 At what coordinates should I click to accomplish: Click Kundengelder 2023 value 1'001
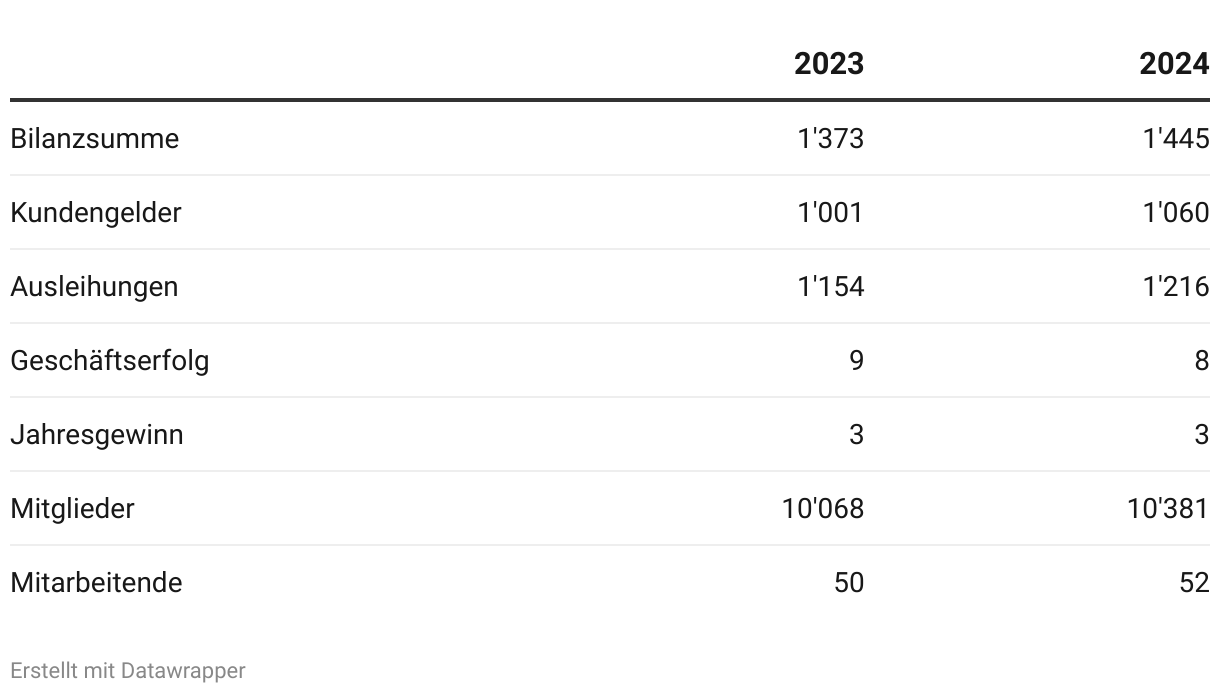(831, 213)
